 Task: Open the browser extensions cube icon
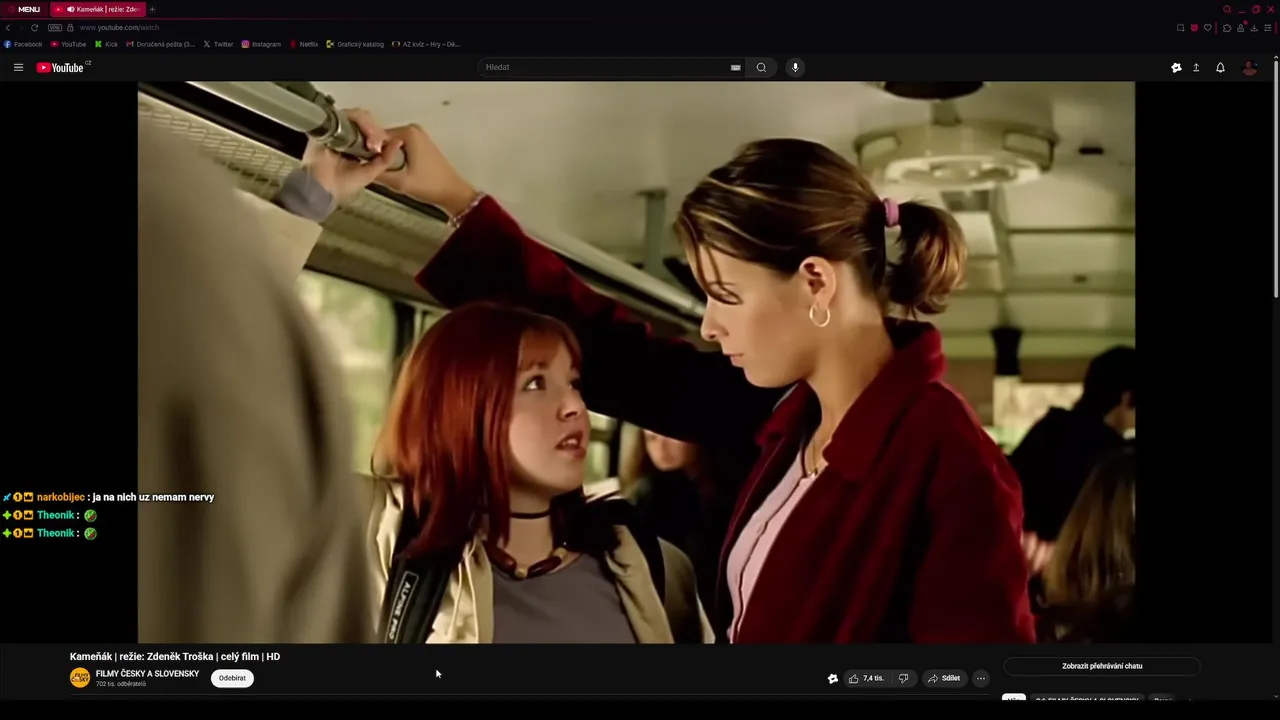point(1227,27)
